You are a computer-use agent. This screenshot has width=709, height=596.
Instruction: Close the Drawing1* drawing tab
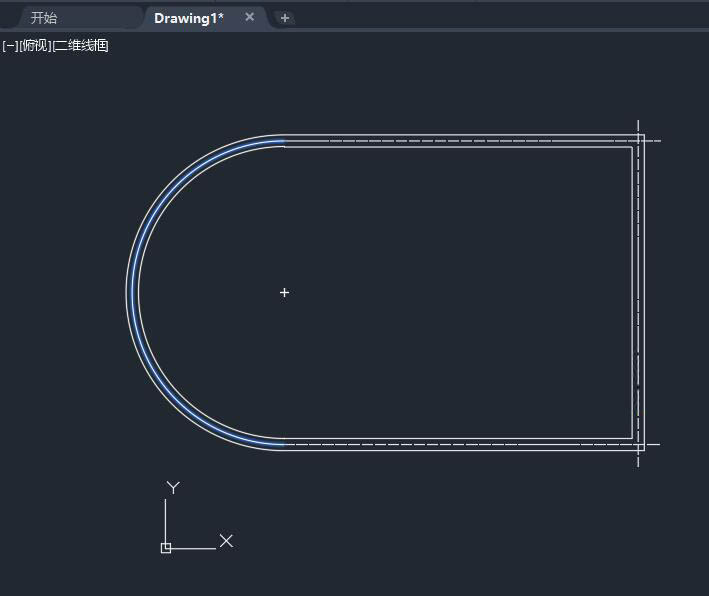point(250,17)
